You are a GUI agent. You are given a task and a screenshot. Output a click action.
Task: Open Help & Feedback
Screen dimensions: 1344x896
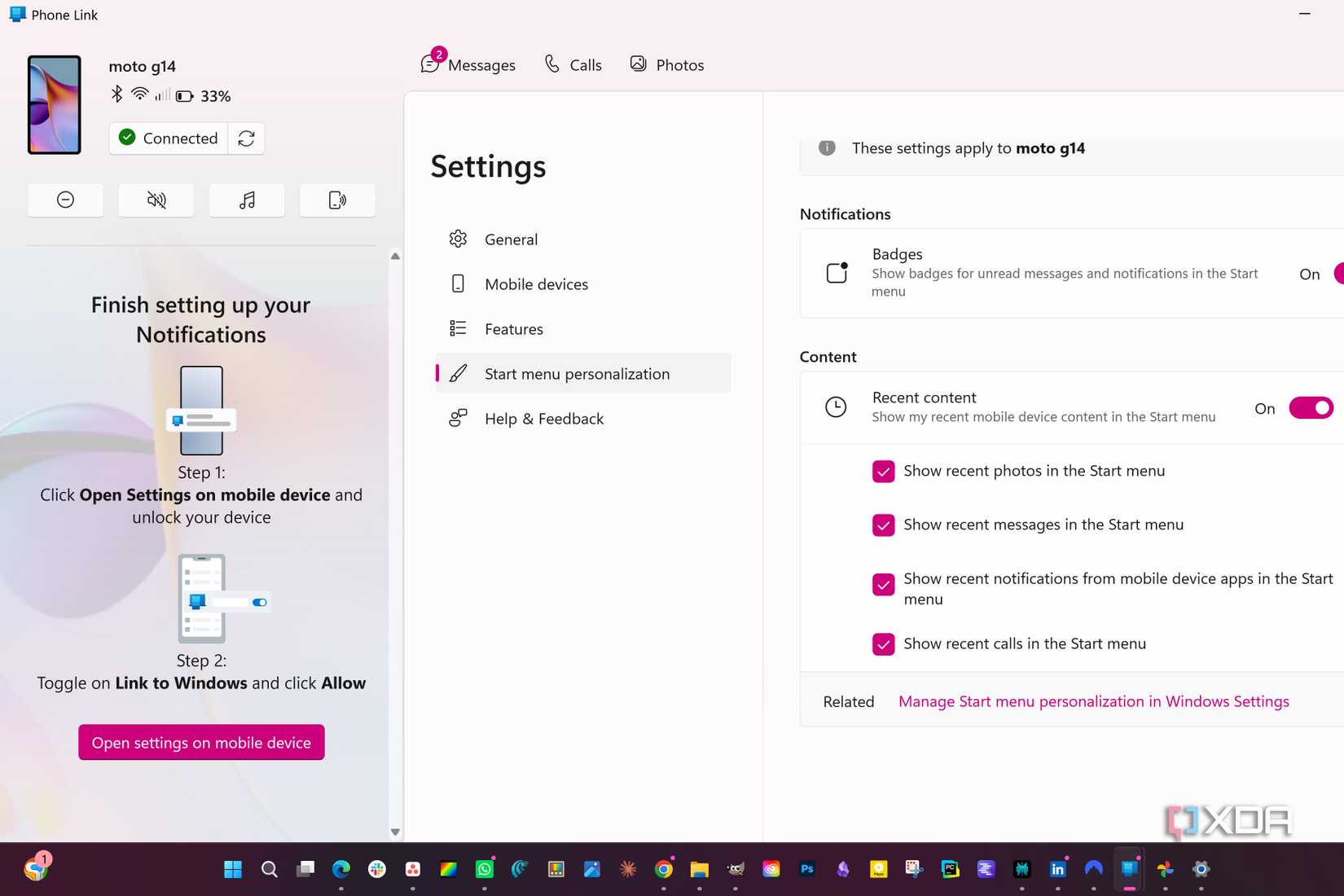[x=583, y=419]
